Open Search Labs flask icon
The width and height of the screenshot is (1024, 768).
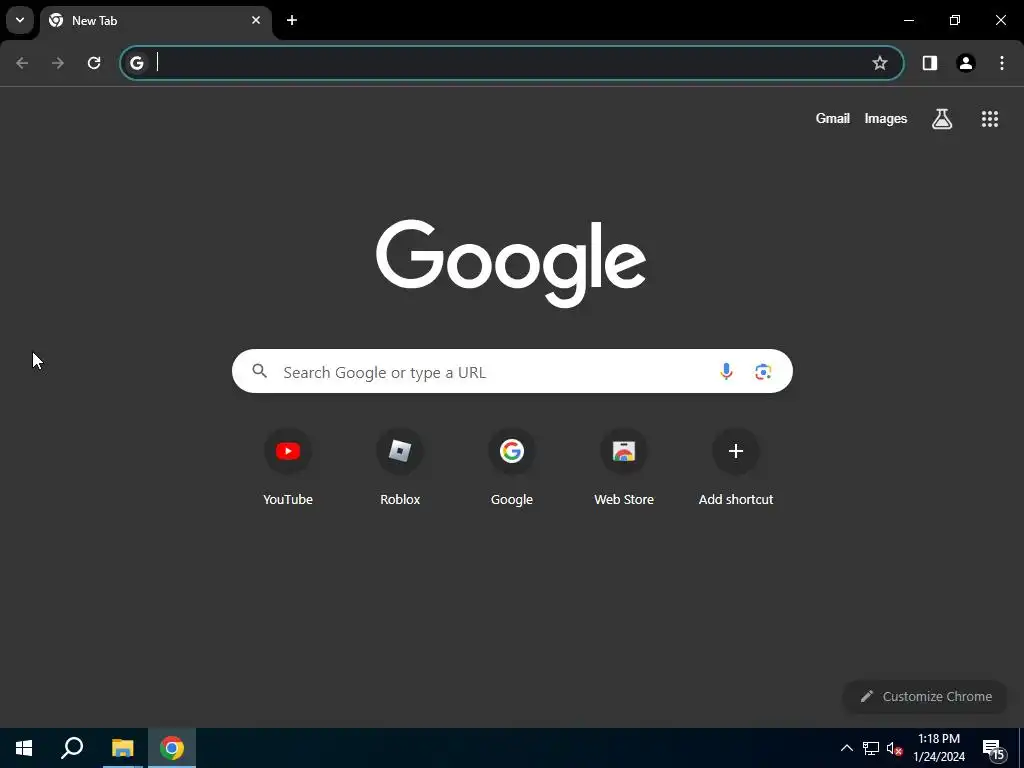941,118
